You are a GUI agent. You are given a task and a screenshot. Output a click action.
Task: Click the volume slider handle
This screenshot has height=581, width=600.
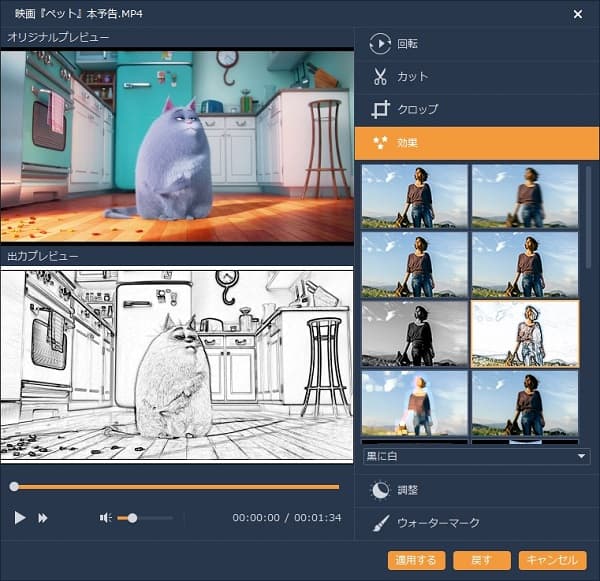(132, 518)
